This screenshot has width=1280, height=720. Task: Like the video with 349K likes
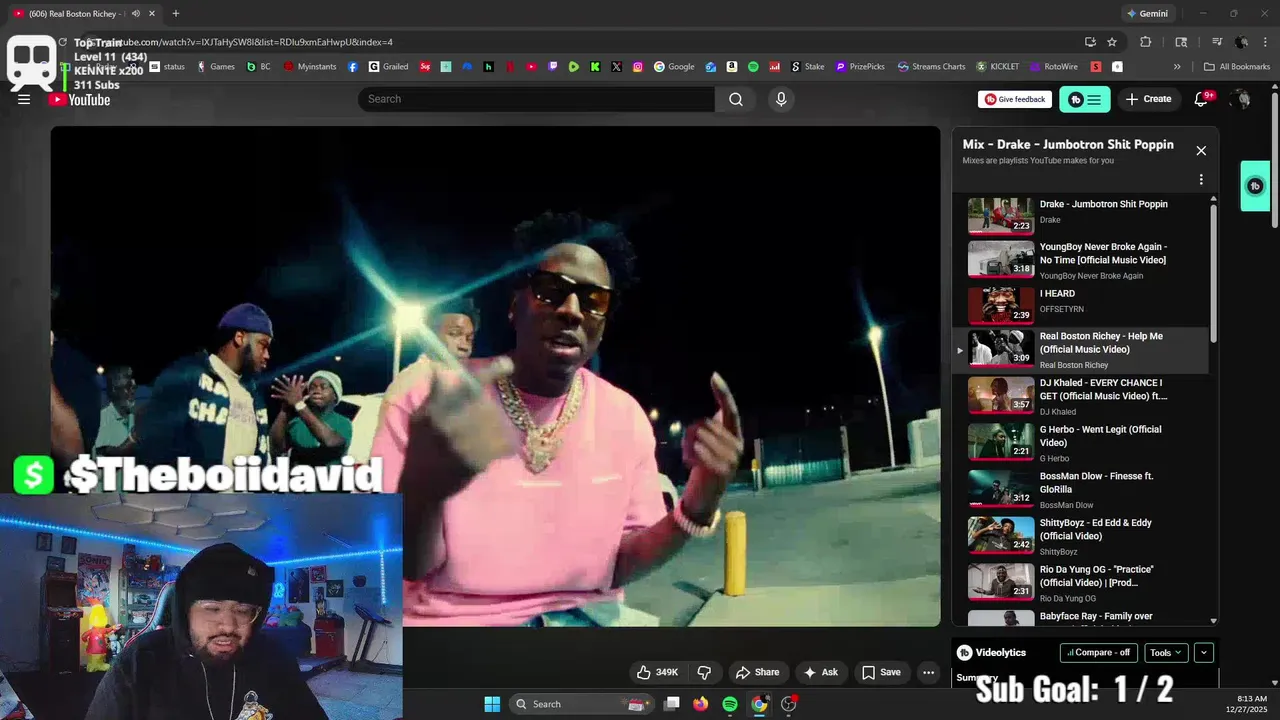658,672
